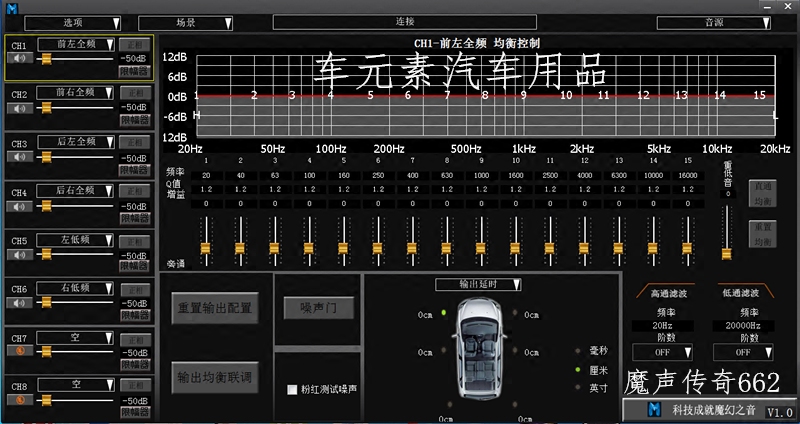Enable the 粉红测试噪声 checkbox

coord(292,390)
